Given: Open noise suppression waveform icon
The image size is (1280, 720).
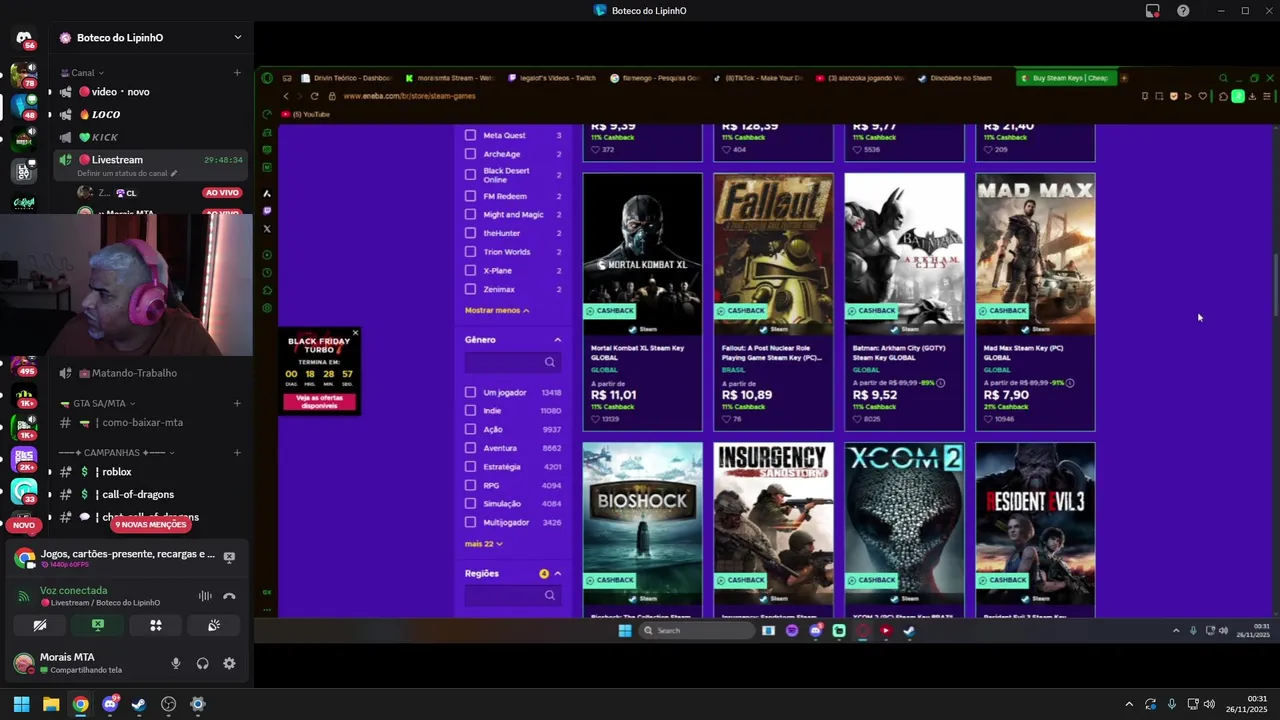Looking at the screenshot, I should pyautogui.click(x=205, y=596).
